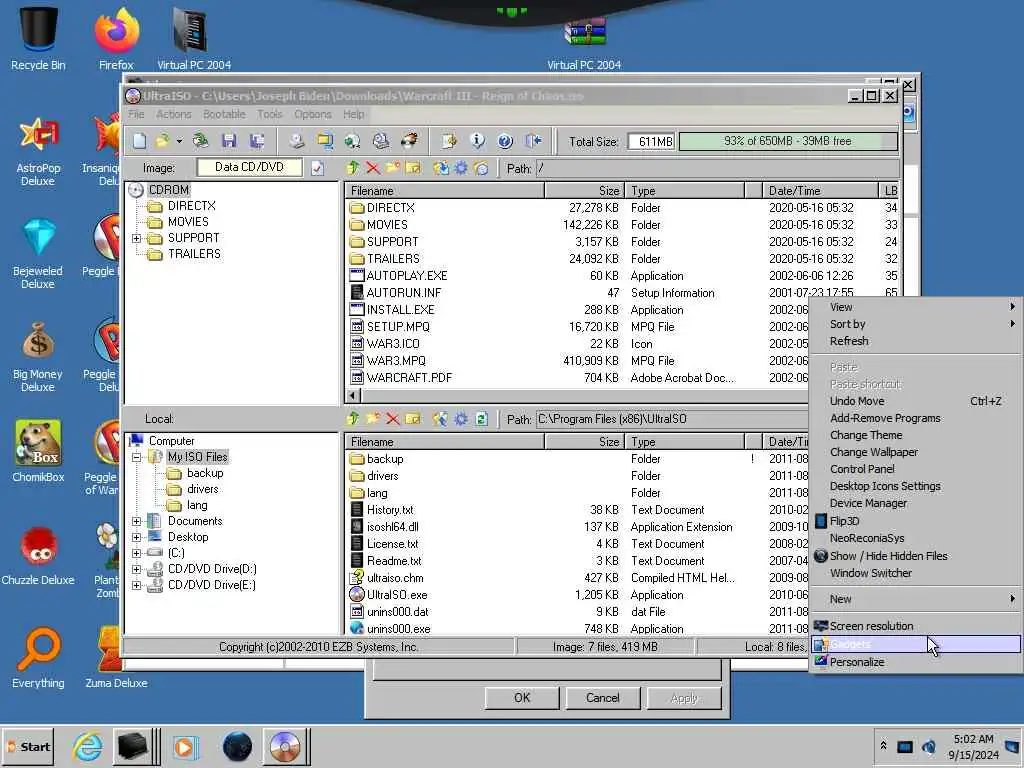Open the Sort by submenu

[x=916, y=324]
